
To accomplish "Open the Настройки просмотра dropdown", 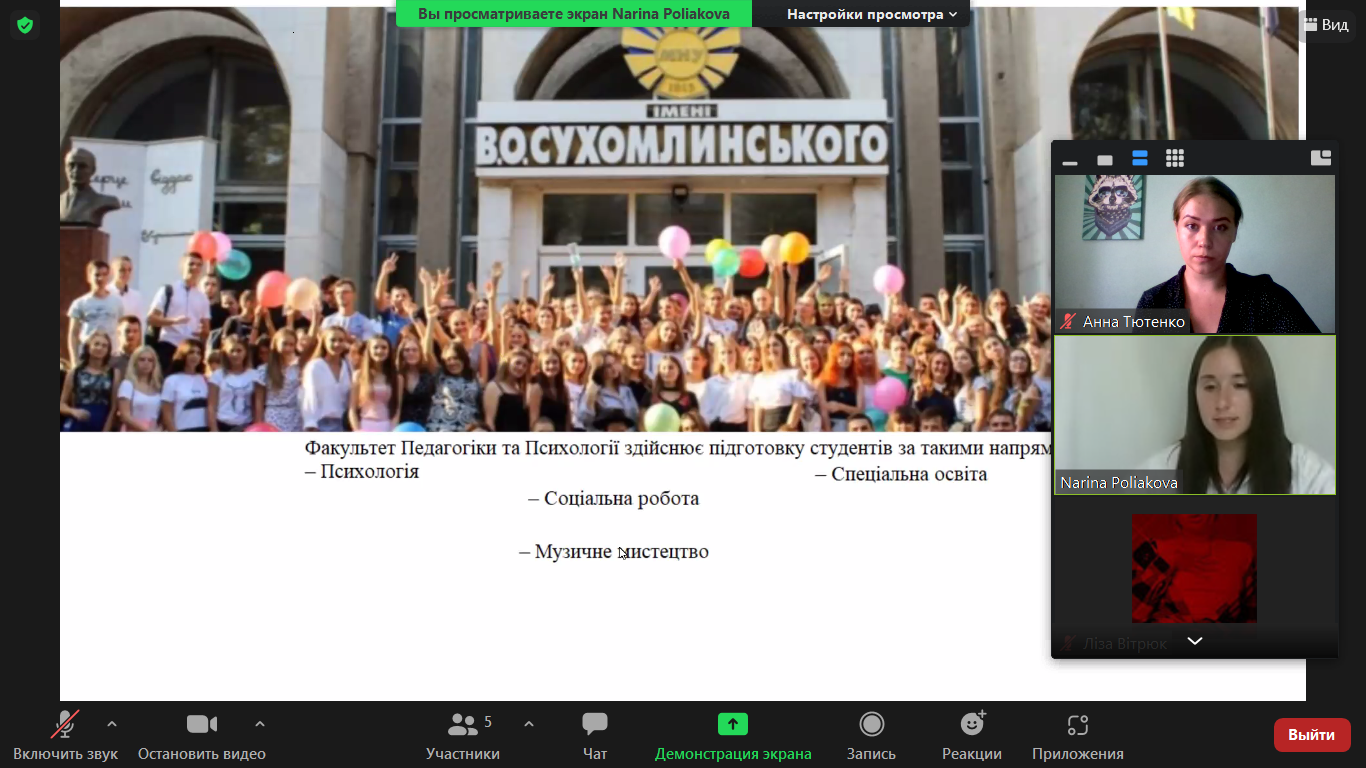I will (871, 14).
